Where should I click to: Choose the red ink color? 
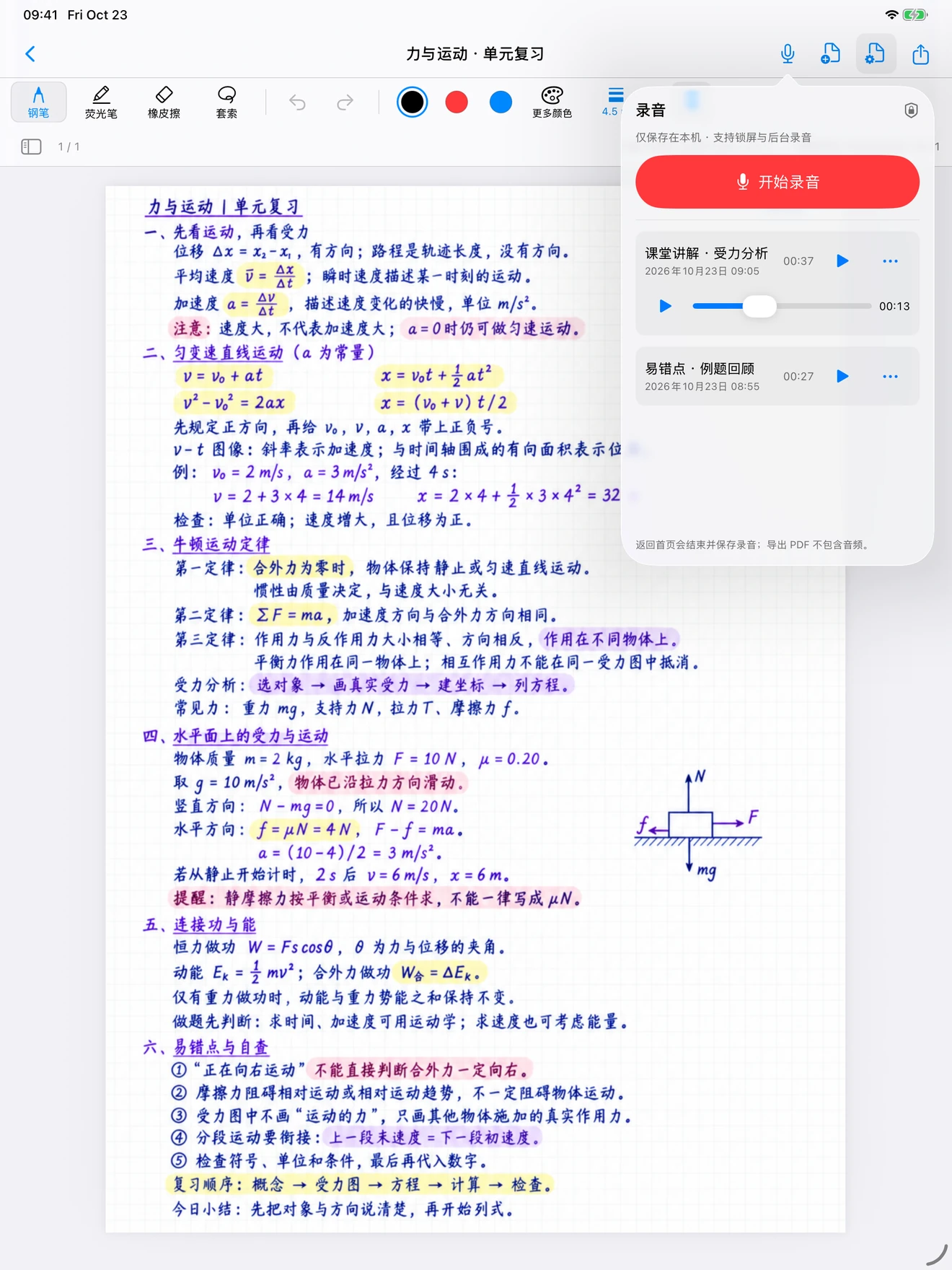pos(457,102)
